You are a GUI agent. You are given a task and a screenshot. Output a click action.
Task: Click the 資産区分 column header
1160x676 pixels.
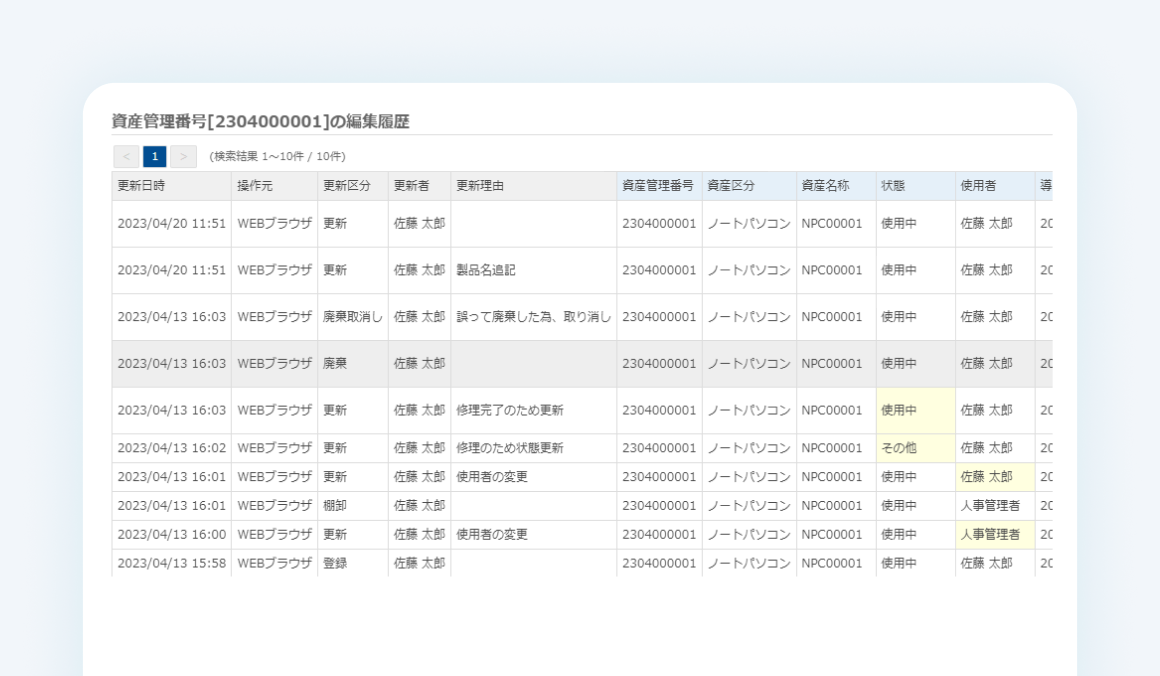[x=749, y=186]
